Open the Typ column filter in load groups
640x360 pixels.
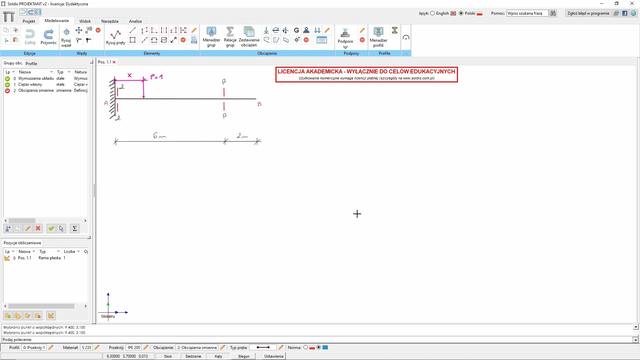coord(69,72)
